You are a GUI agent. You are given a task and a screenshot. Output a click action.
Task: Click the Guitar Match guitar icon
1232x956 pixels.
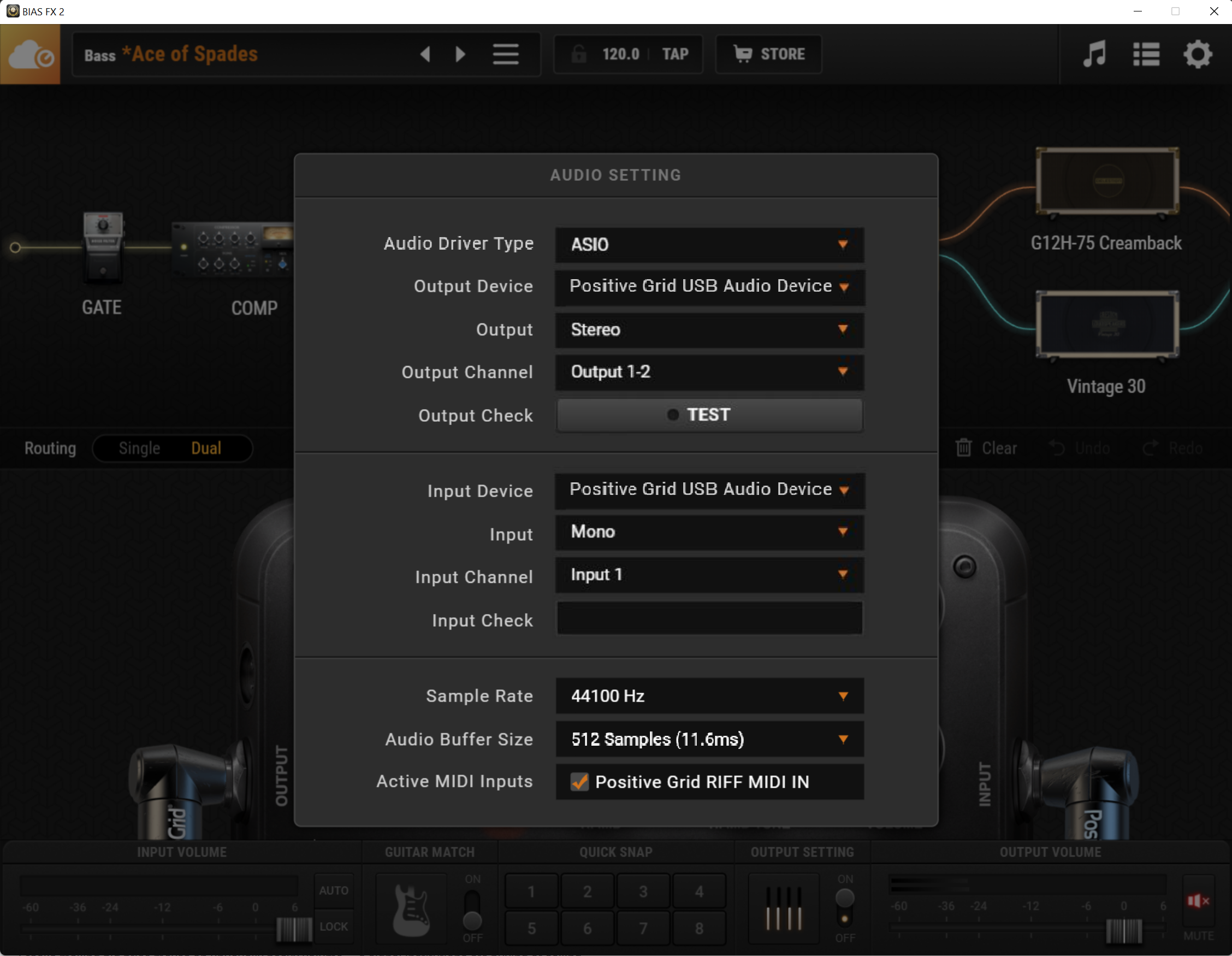411,910
